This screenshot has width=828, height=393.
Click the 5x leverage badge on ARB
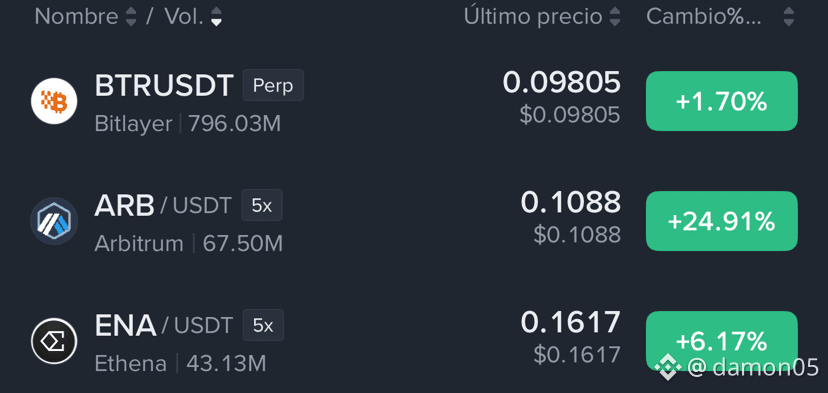[262, 205]
